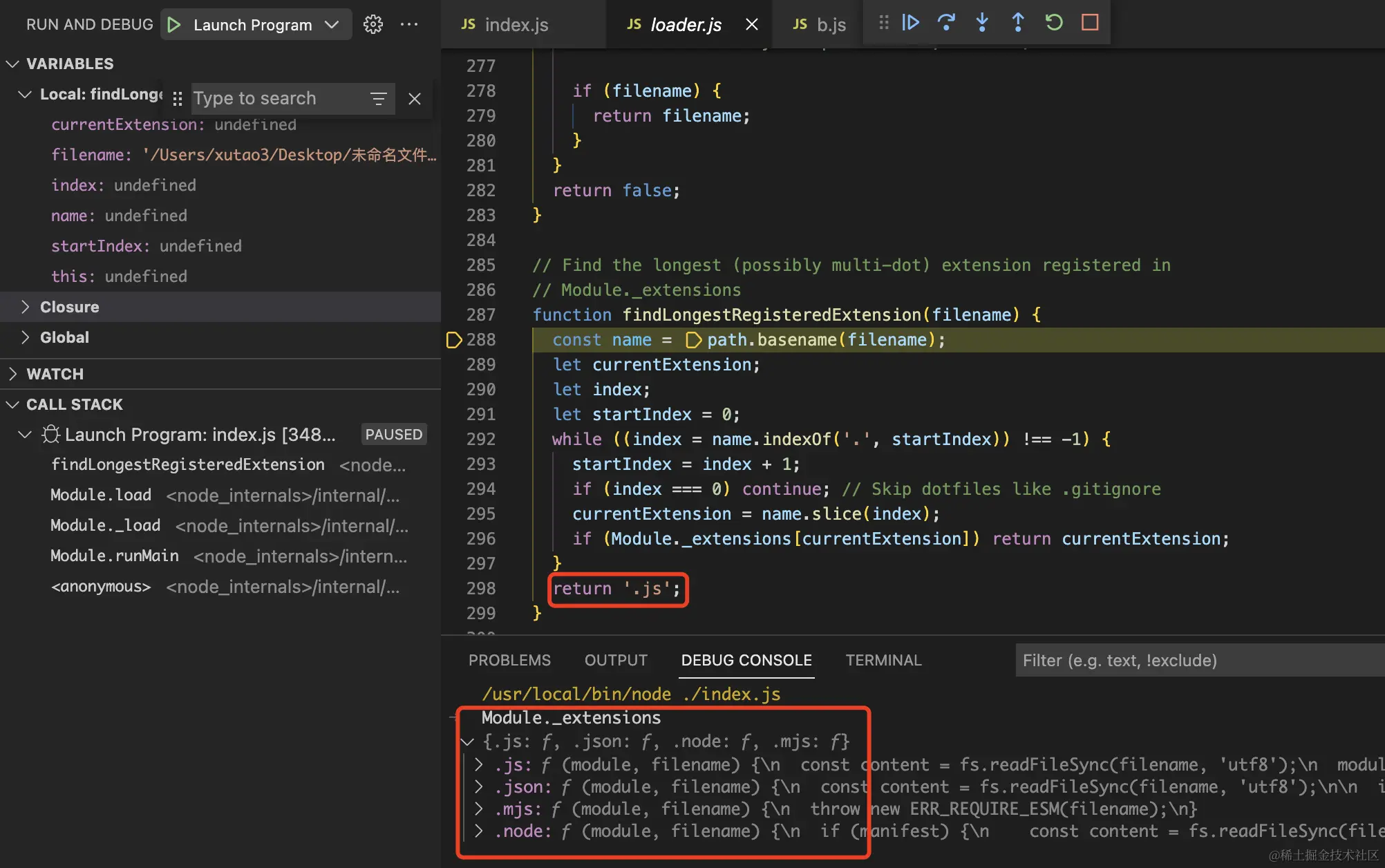Viewport: 1385px width, 868px height.
Task: Select the Module._load stack frame
Action: 221,526
